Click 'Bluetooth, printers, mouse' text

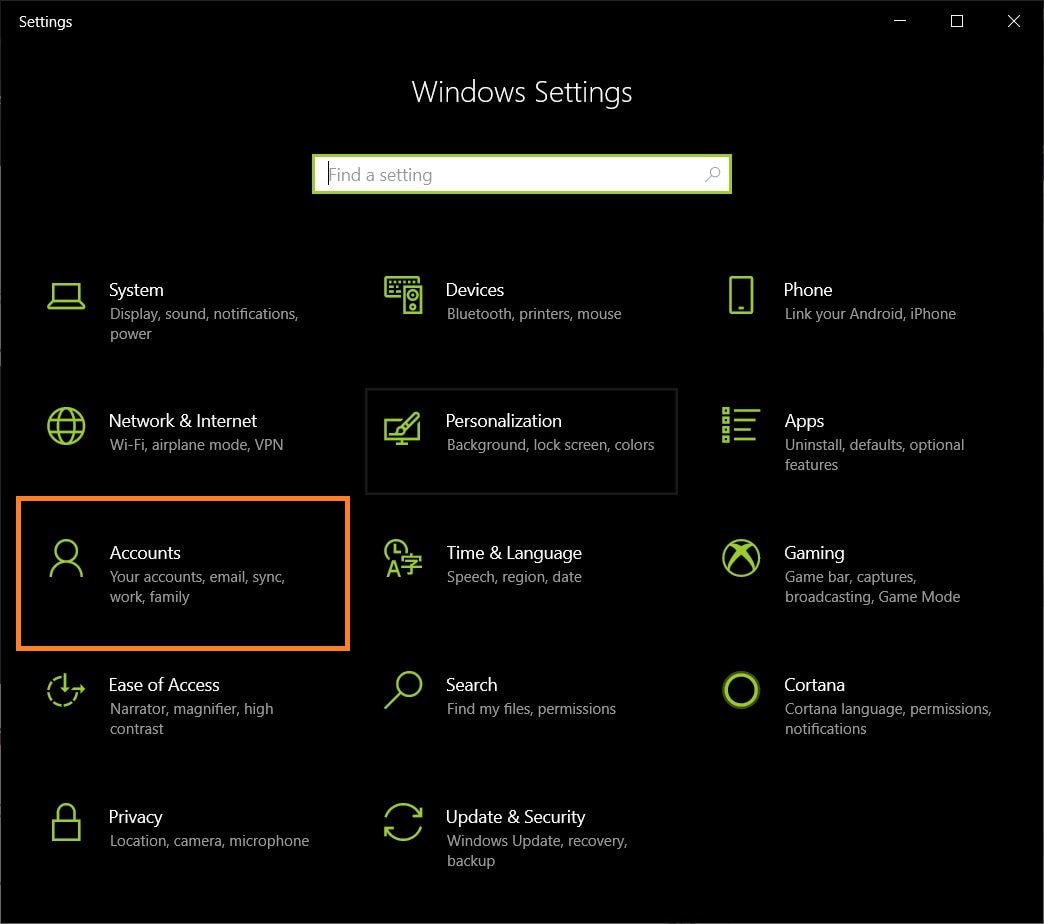click(x=534, y=314)
